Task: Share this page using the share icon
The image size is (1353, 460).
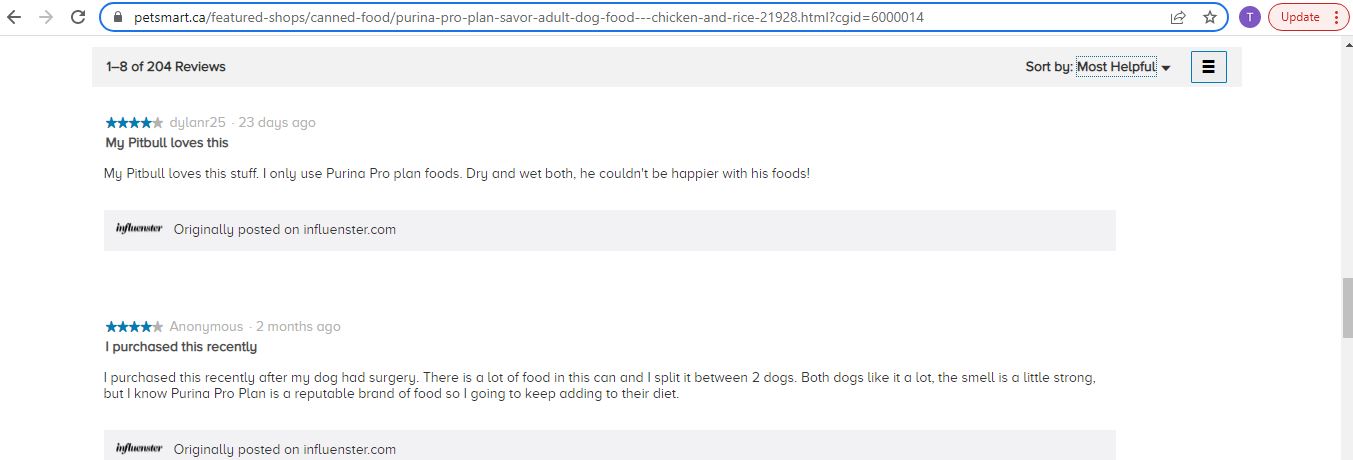Action: (1178, 17)
